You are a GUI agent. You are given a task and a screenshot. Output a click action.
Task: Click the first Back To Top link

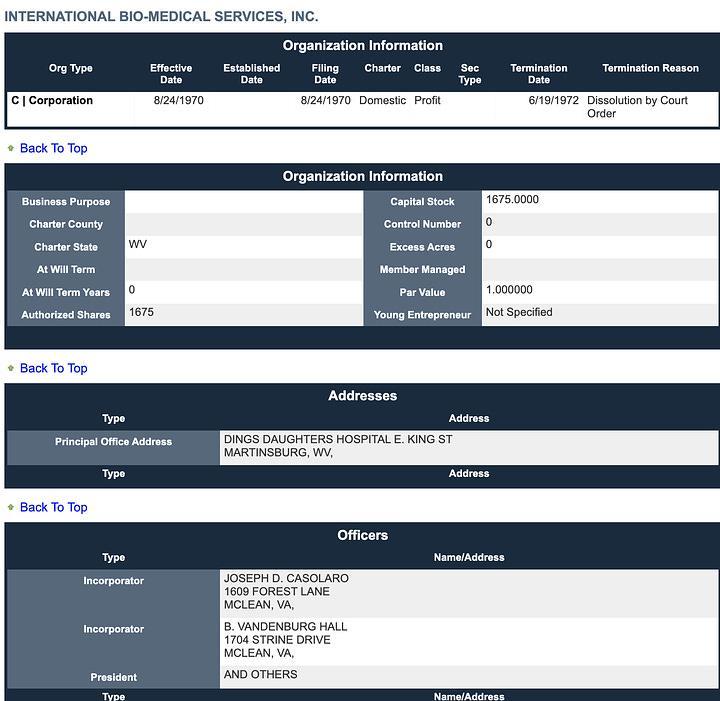point(53,148)
